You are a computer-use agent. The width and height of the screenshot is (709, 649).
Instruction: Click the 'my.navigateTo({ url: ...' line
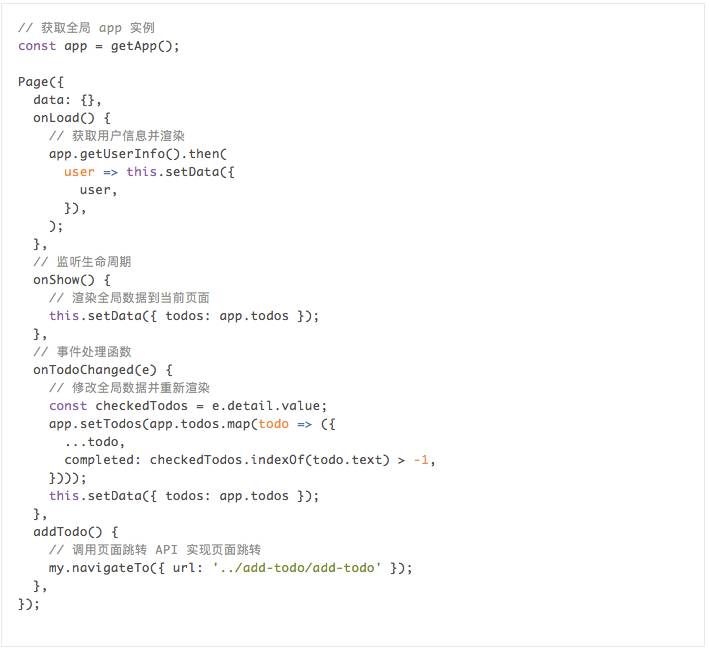pyautogui.click(x=231, y=568)
